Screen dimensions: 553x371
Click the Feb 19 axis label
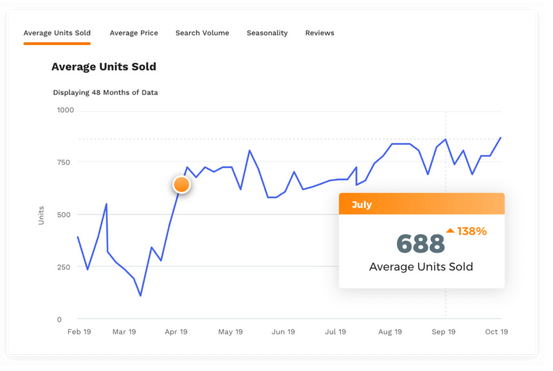coord(79,332)
